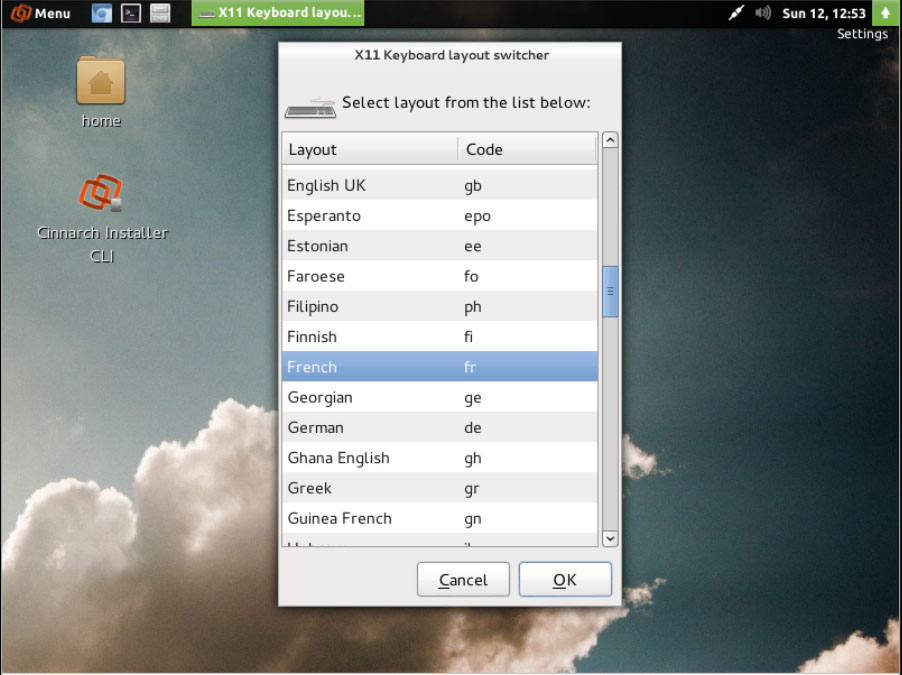The height and width of the screenshot is (675, 902).
Task: Open the sound volume tray icon
Action: click(x=763, y=13)
